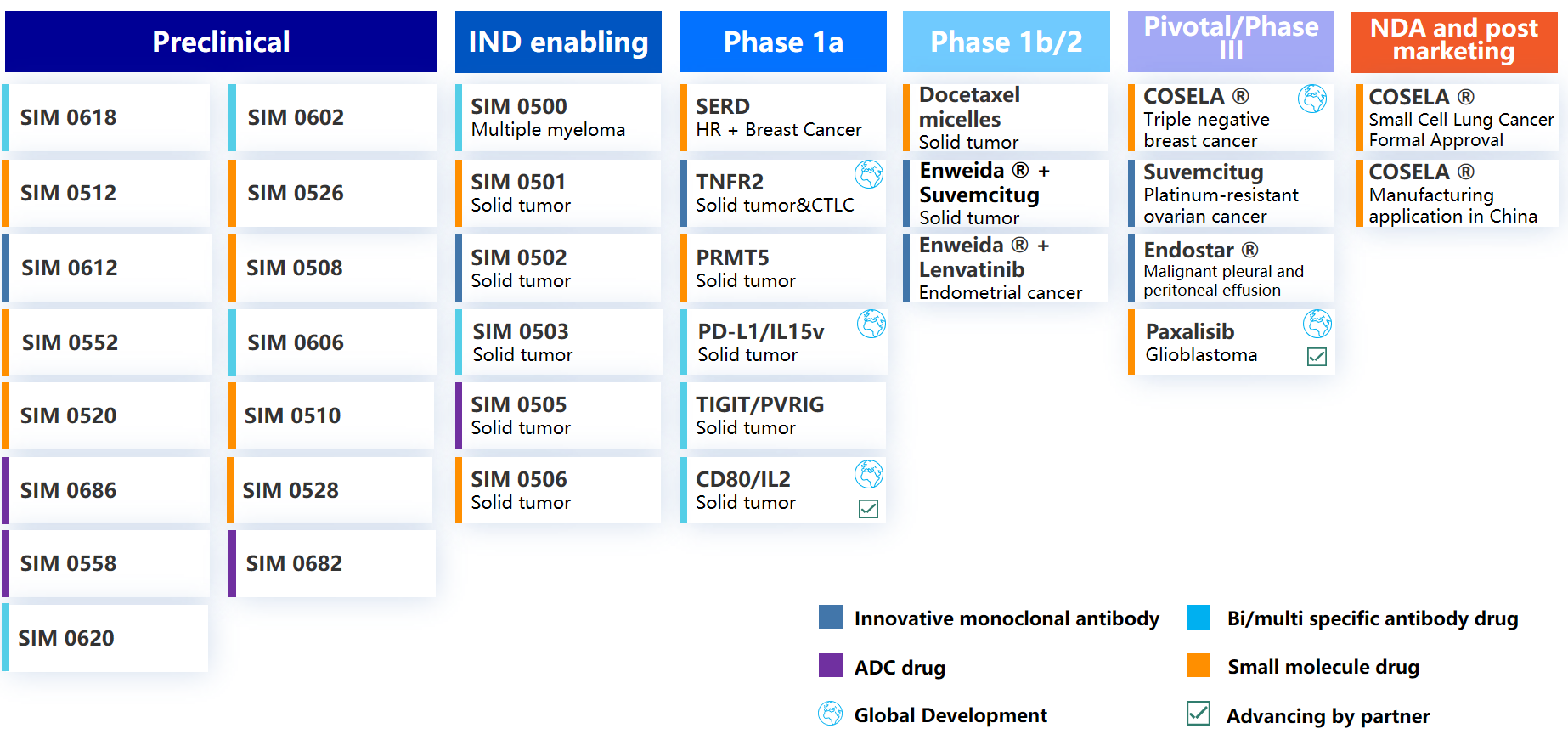Click the ADC drug legend label
1568x734 pixels.
(x=900, y=667)
